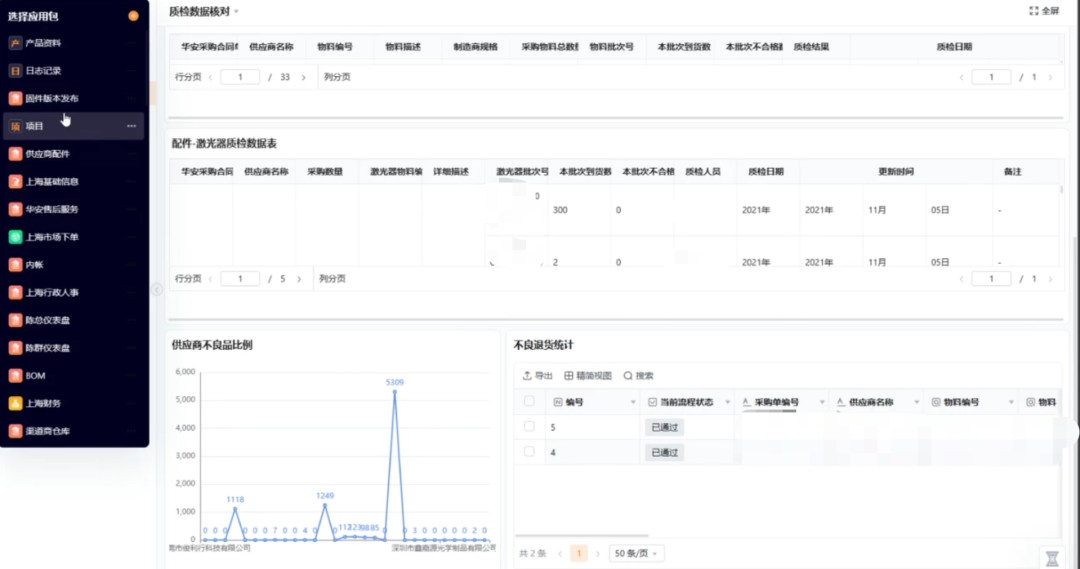The height and width of the screenshot is (569, 1080).
Task: Click the row page input showing 1 of 33
Action: pyautogui.click(x=240, y=77)
